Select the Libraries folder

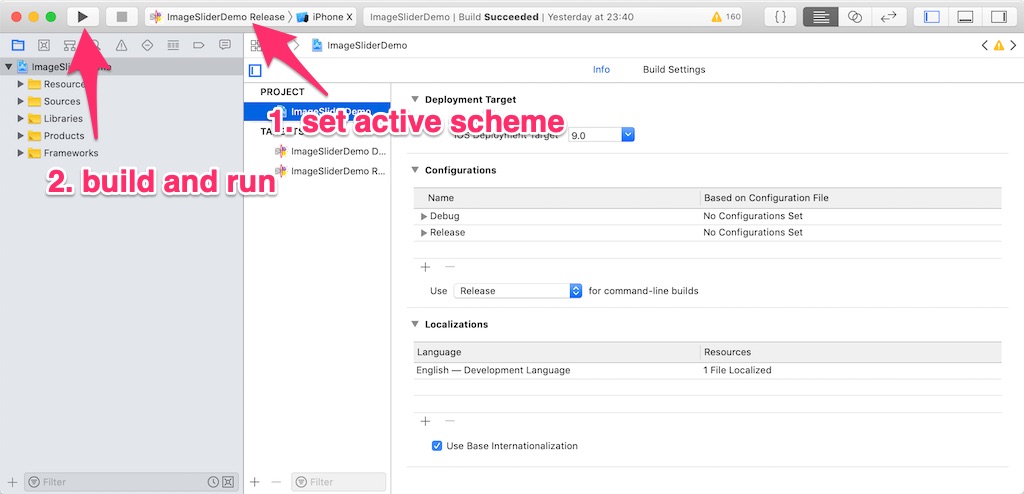[63, 118]
